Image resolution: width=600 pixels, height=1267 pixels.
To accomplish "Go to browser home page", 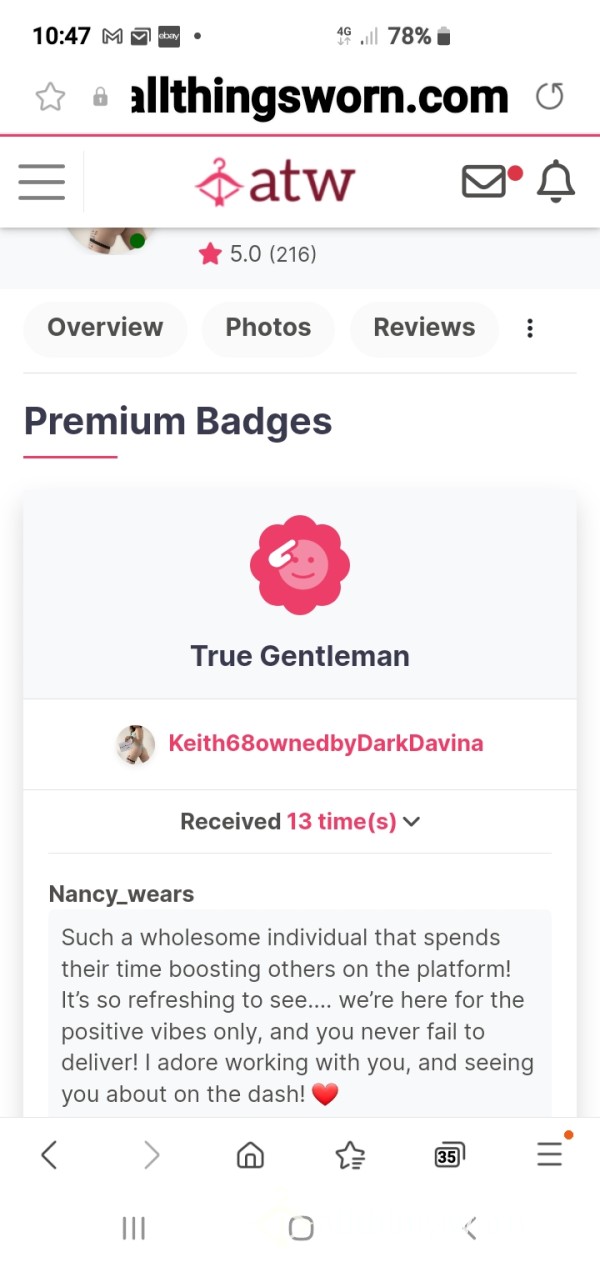I will pyautogui.click(x=250, y=1155).
